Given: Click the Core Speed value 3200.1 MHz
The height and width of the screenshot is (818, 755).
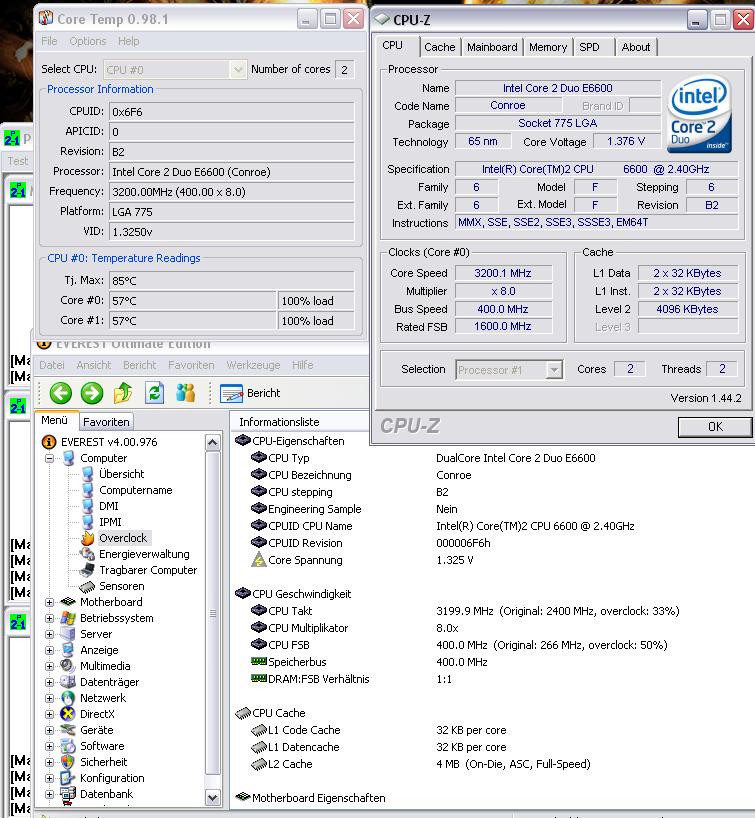Looking at the screenshot, I should coord(503,273).
